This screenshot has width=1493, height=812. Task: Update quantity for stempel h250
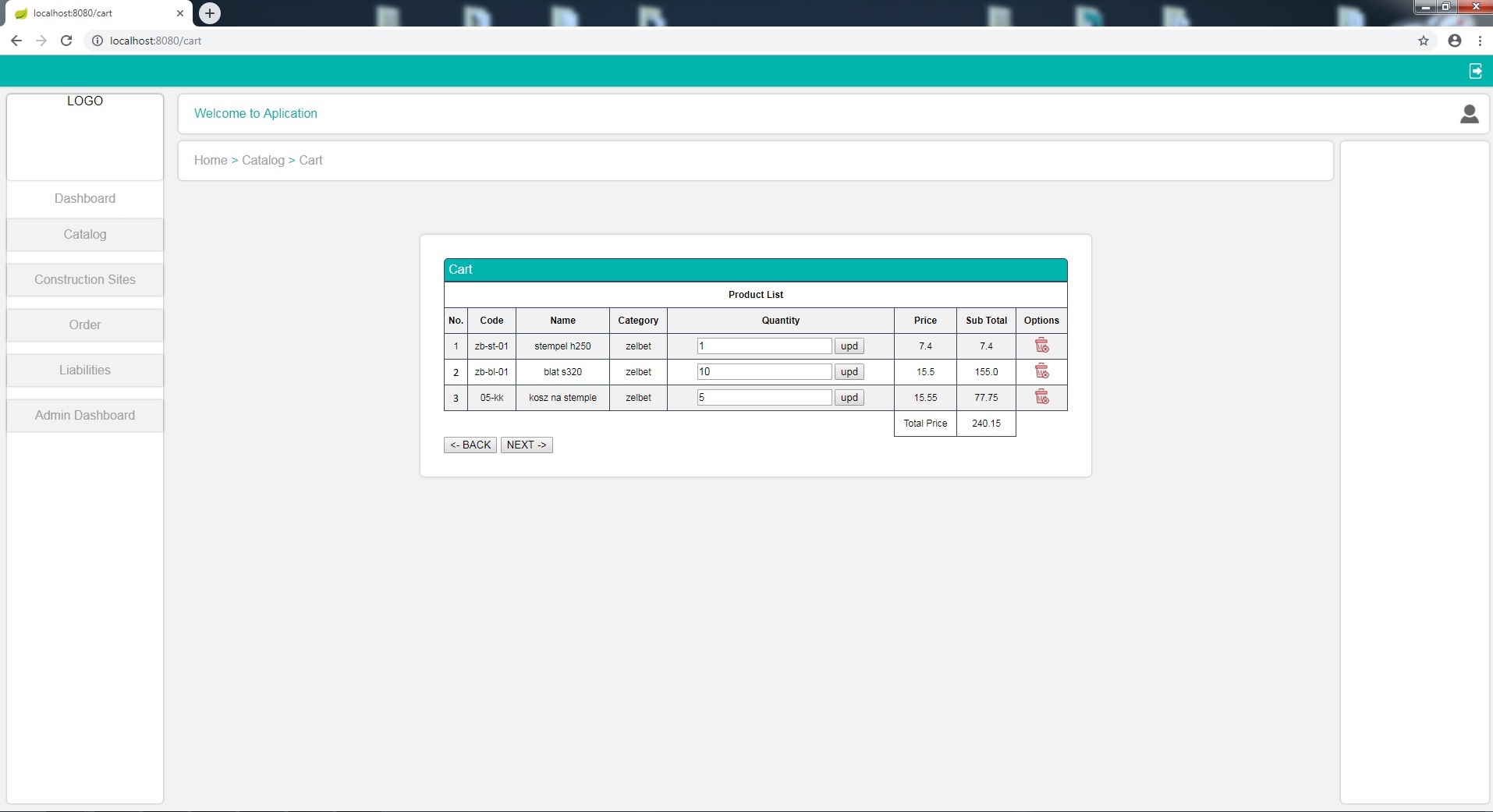coord(849,346)
